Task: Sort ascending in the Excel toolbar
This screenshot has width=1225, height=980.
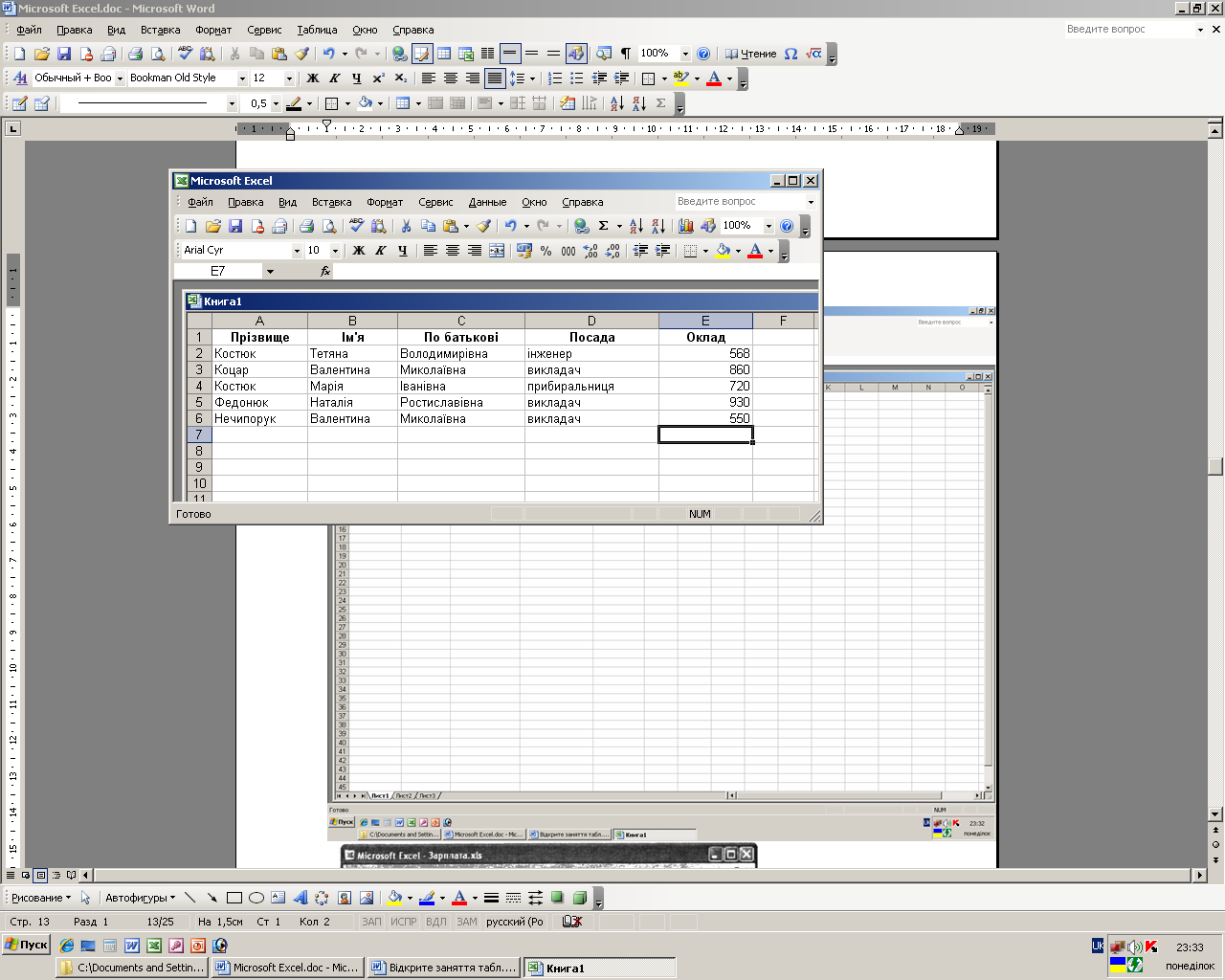Action: 635,226
